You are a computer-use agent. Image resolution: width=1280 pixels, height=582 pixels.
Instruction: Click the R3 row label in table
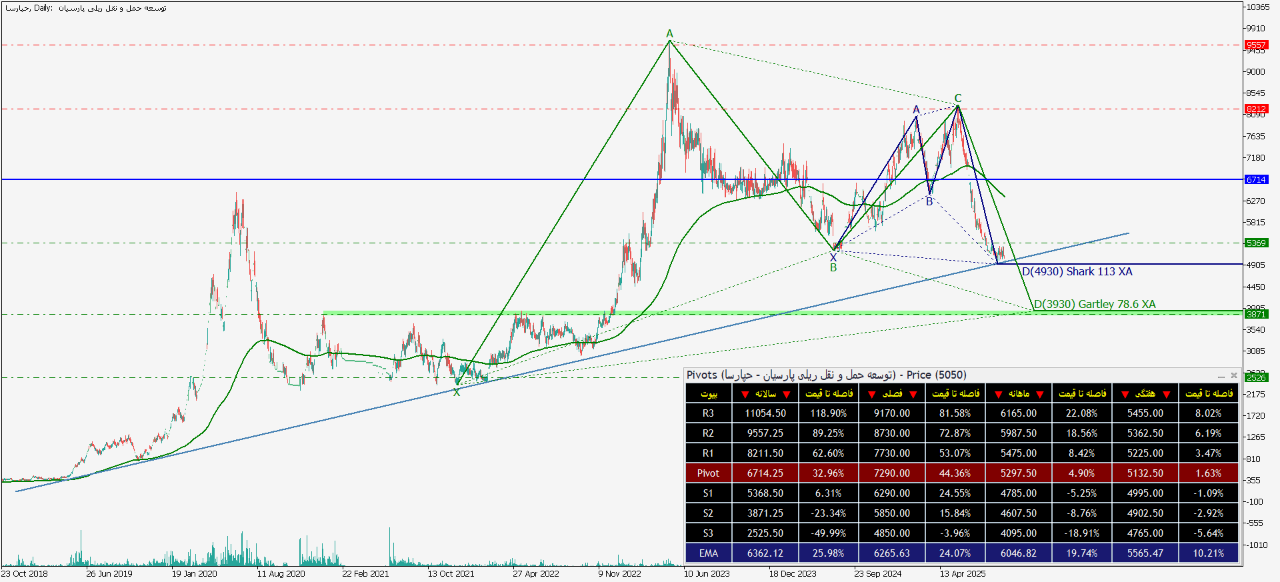[x=708, y=414]
